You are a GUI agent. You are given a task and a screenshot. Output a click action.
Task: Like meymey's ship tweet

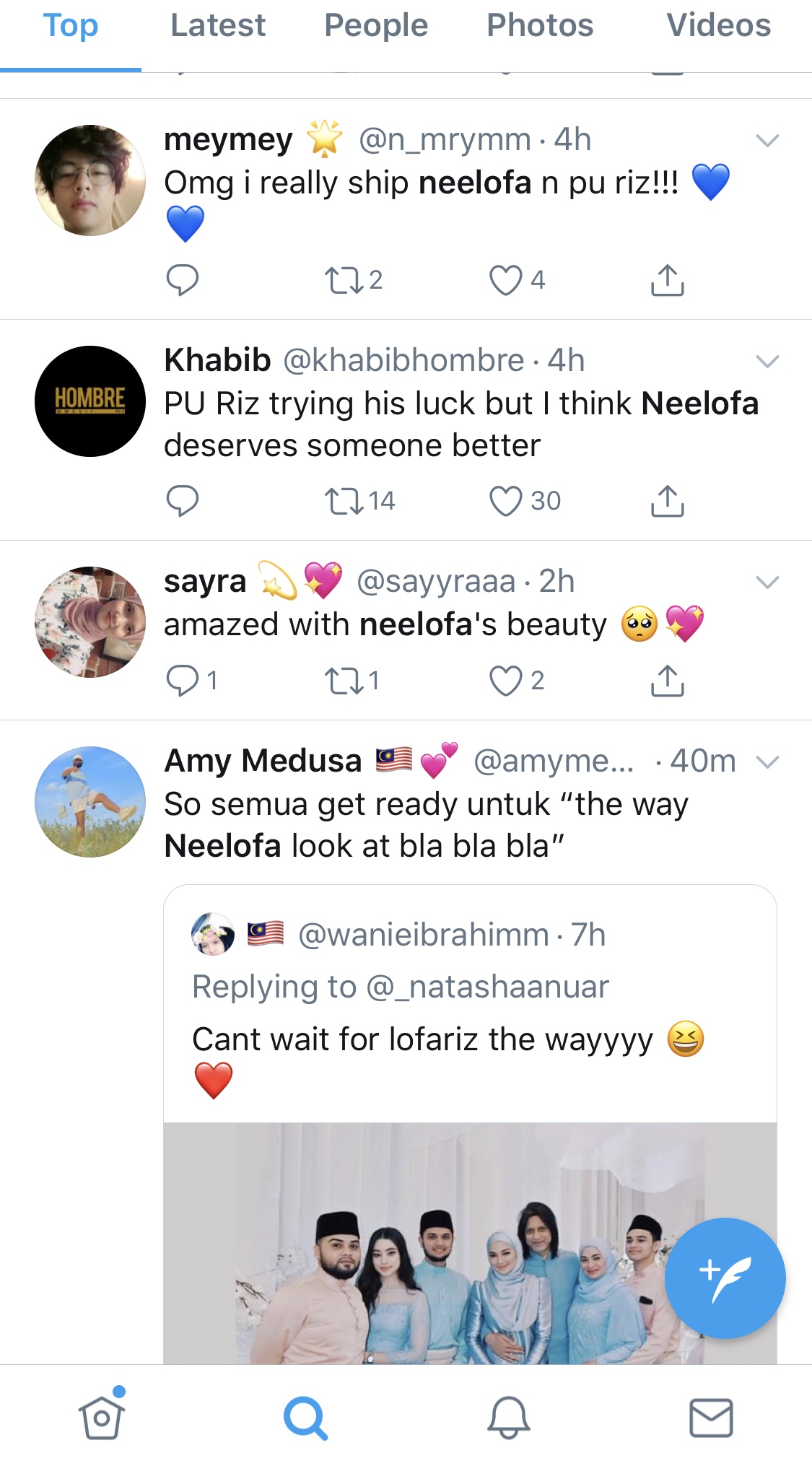point(505,280)
